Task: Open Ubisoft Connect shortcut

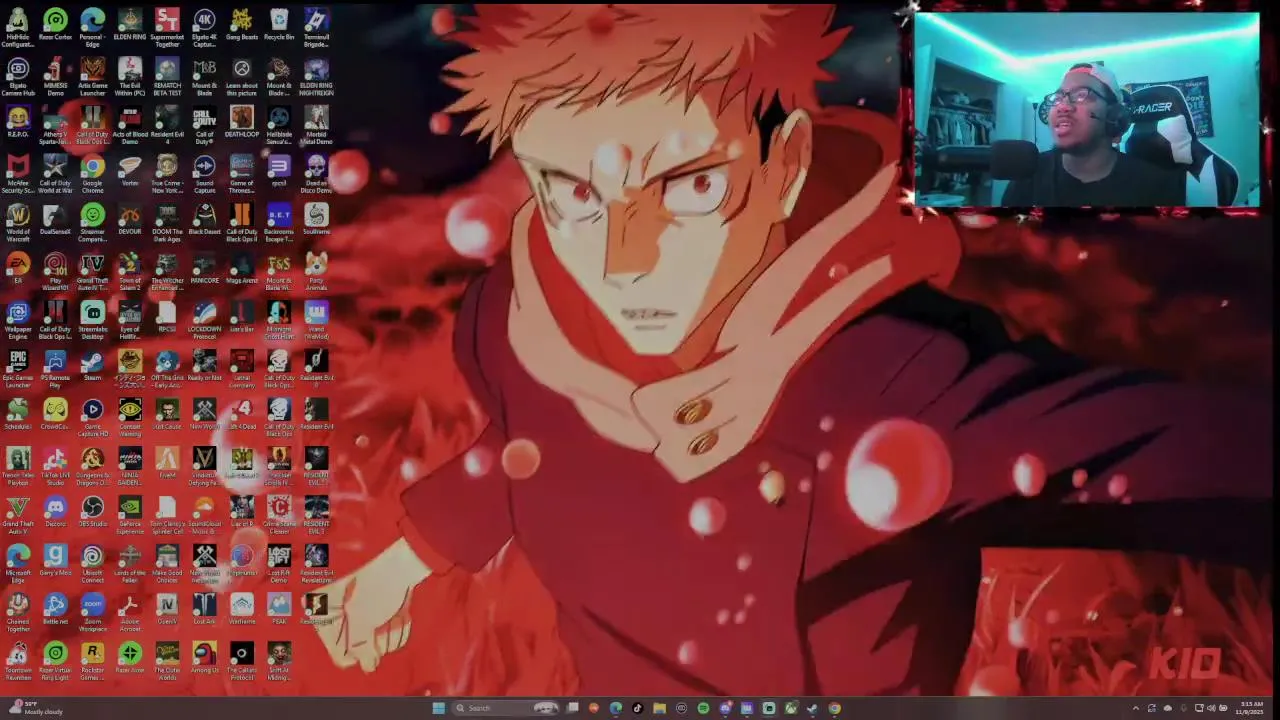Action: tap(93, 565)
